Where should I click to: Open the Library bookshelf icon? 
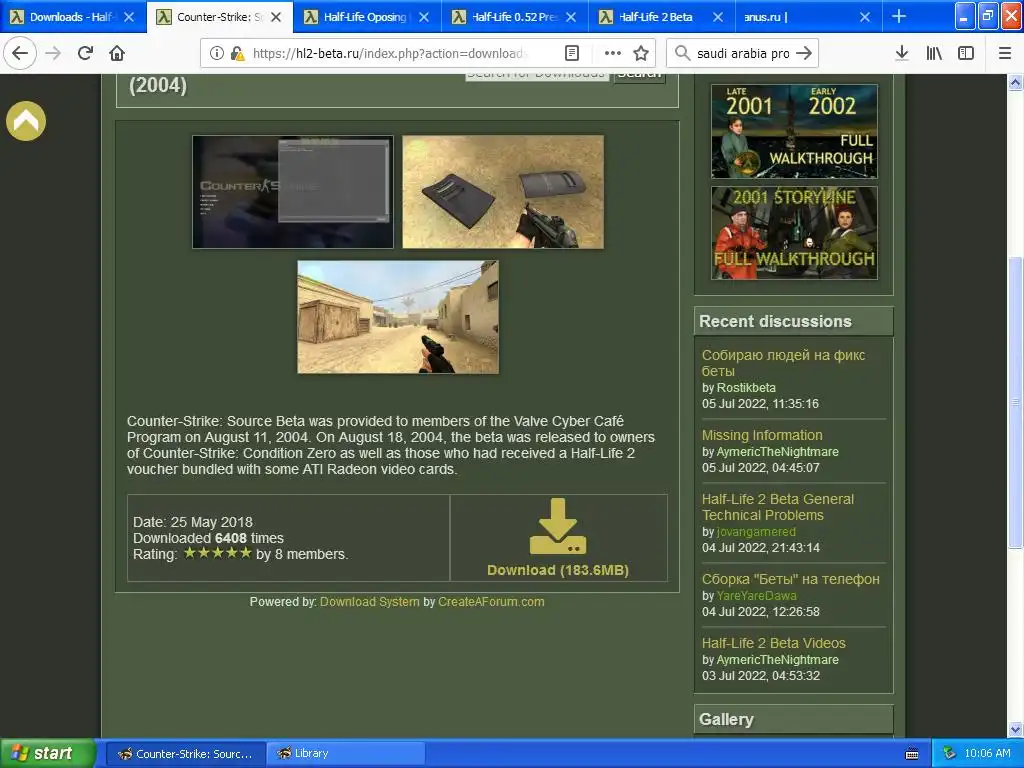pos(934,53)
